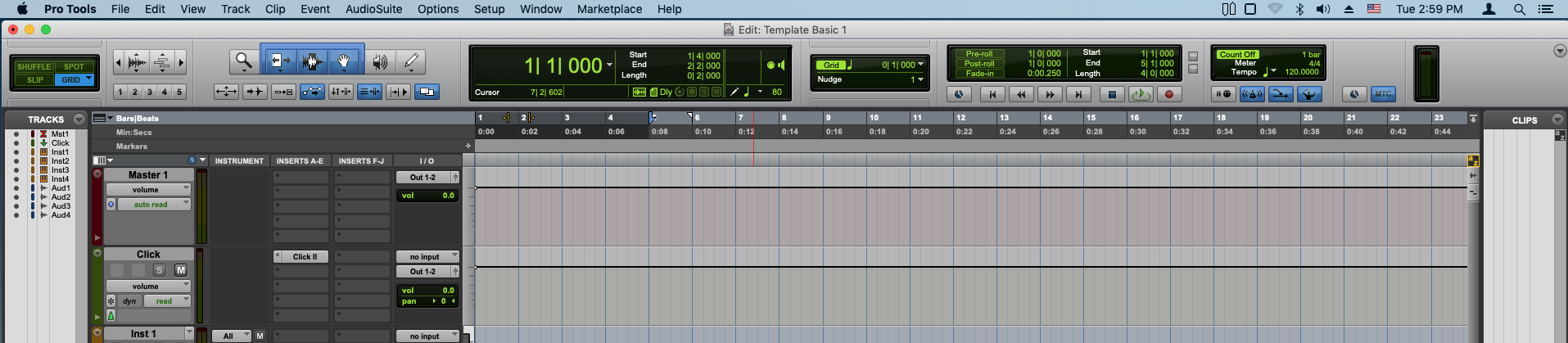Click the MIDI zoom height button

tap(162, 62)
